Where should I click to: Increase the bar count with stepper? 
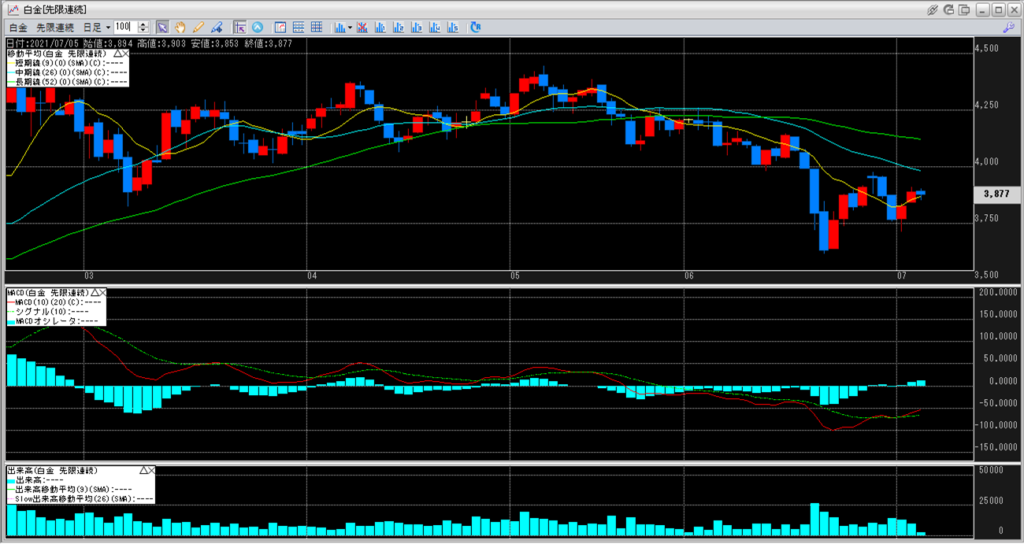tap(144, 23)
